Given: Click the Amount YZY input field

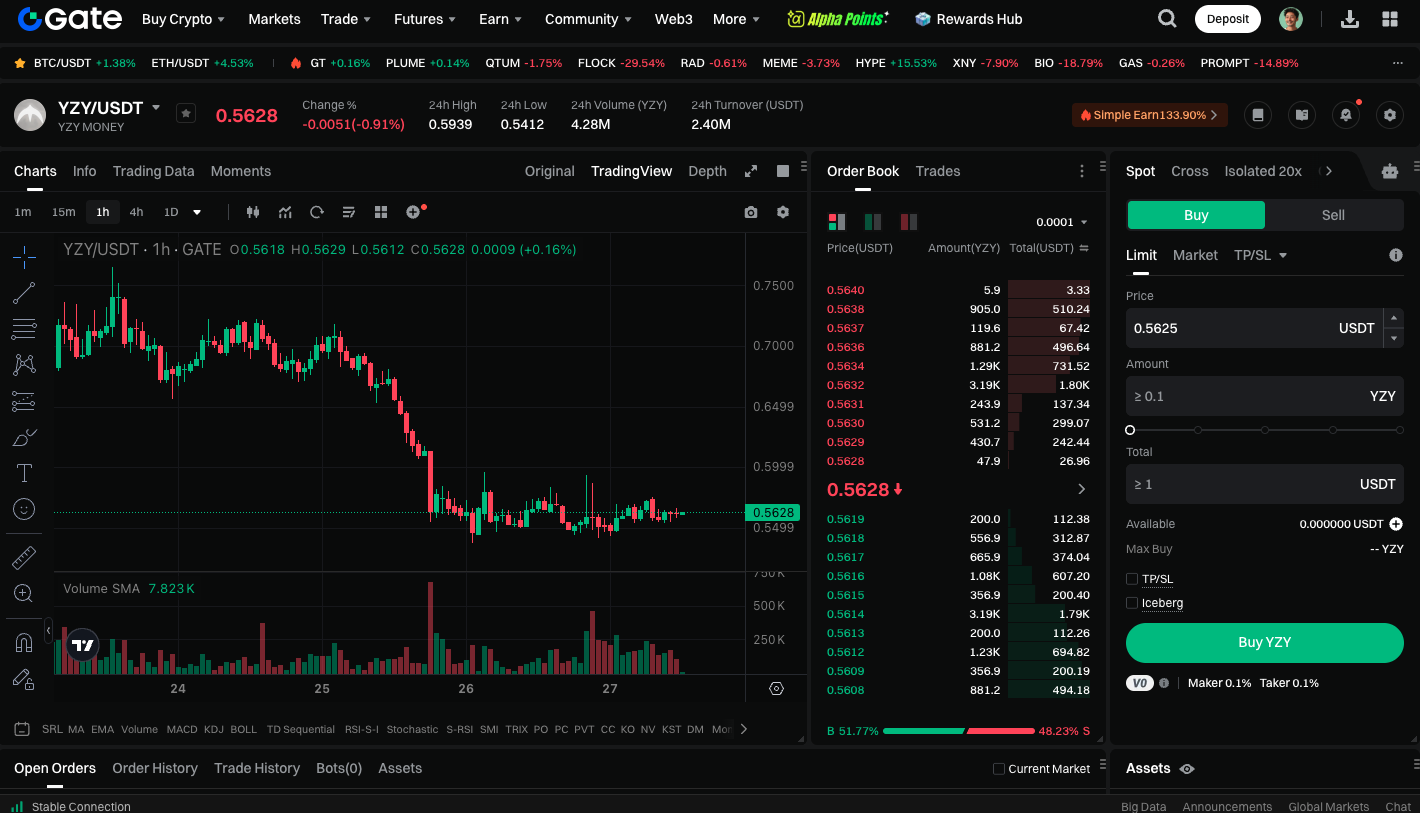Looking at the screenshot, I should [1265, 396].
